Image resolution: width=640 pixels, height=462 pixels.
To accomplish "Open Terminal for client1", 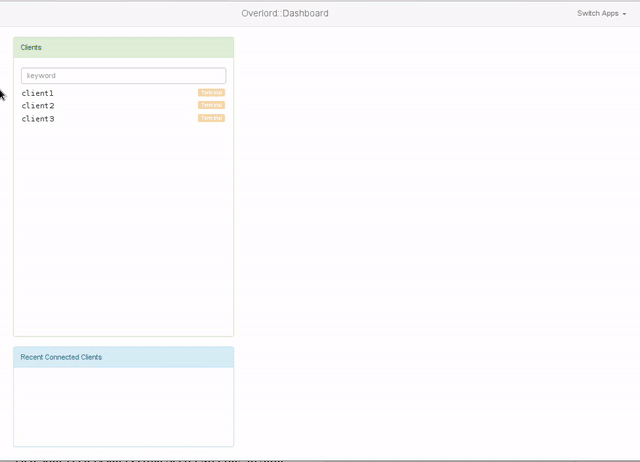I will (x=211, y=93).
